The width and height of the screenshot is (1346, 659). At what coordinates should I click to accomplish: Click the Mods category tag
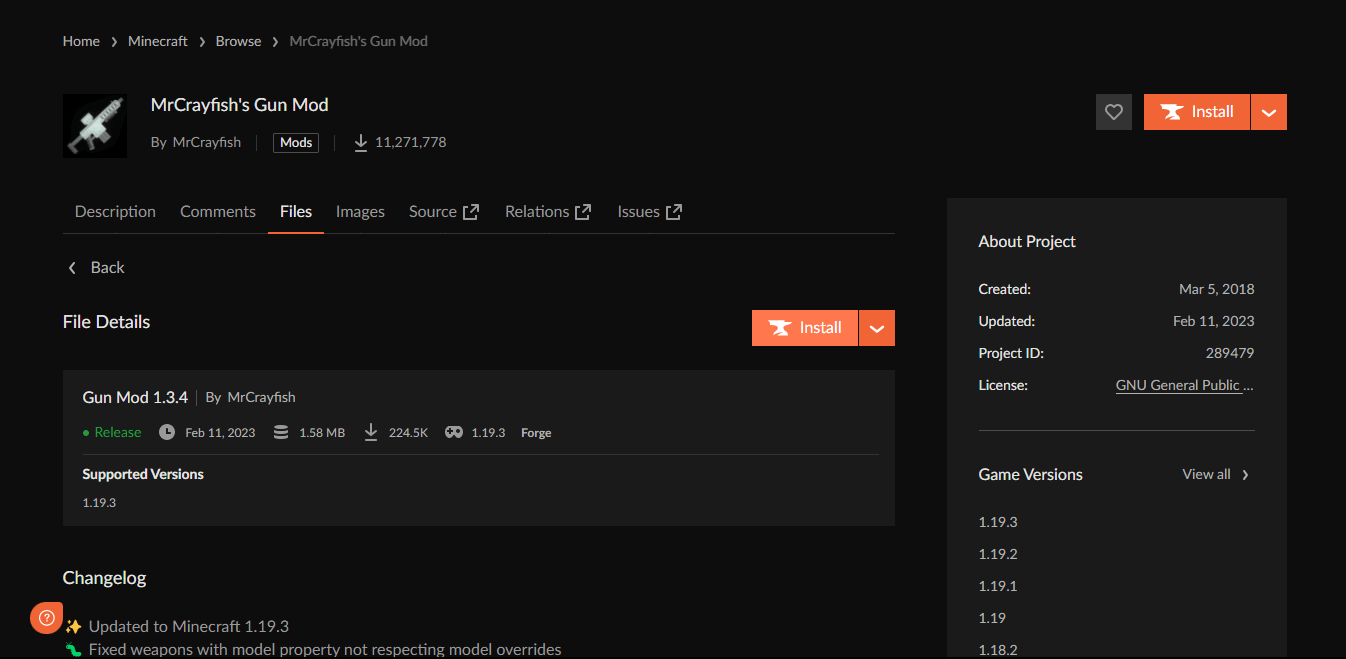[x=296, y=143]
